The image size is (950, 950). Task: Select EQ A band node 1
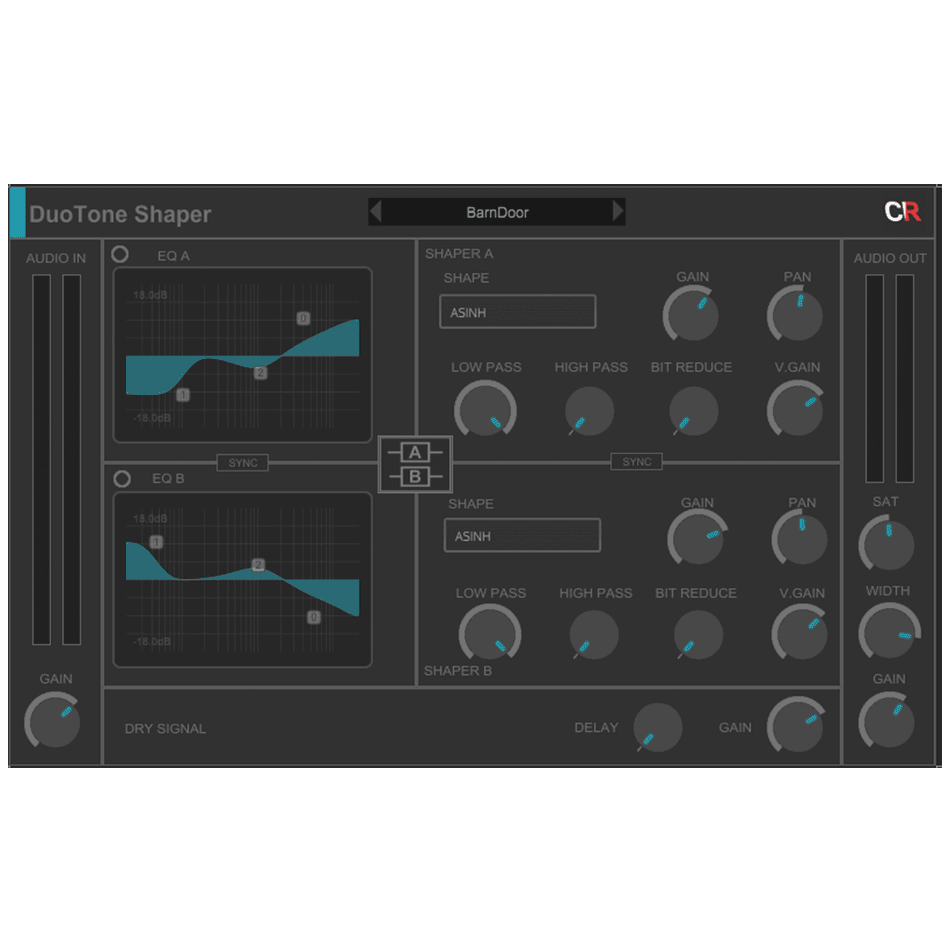[183, 395]
